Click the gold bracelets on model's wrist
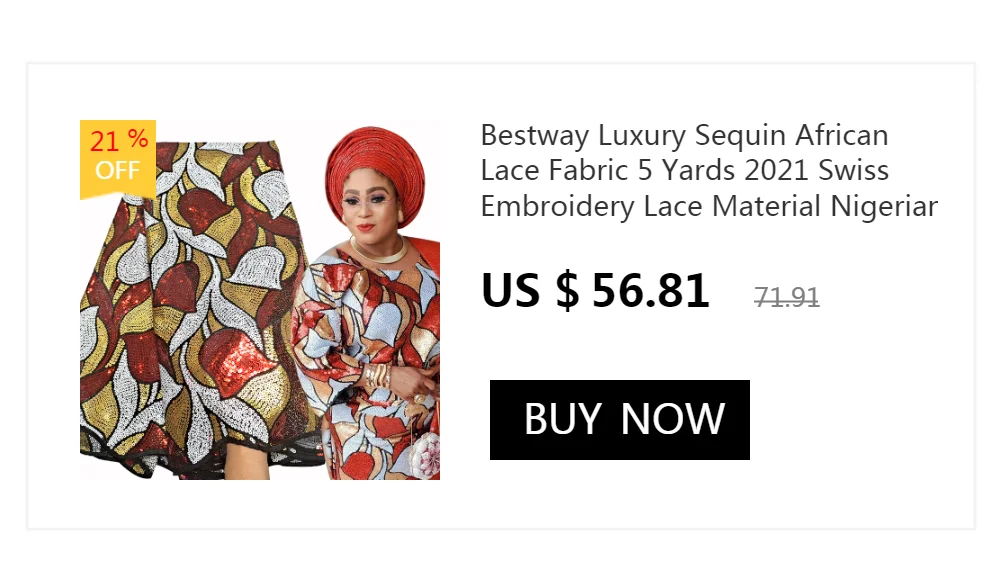 tap(378, 377)
